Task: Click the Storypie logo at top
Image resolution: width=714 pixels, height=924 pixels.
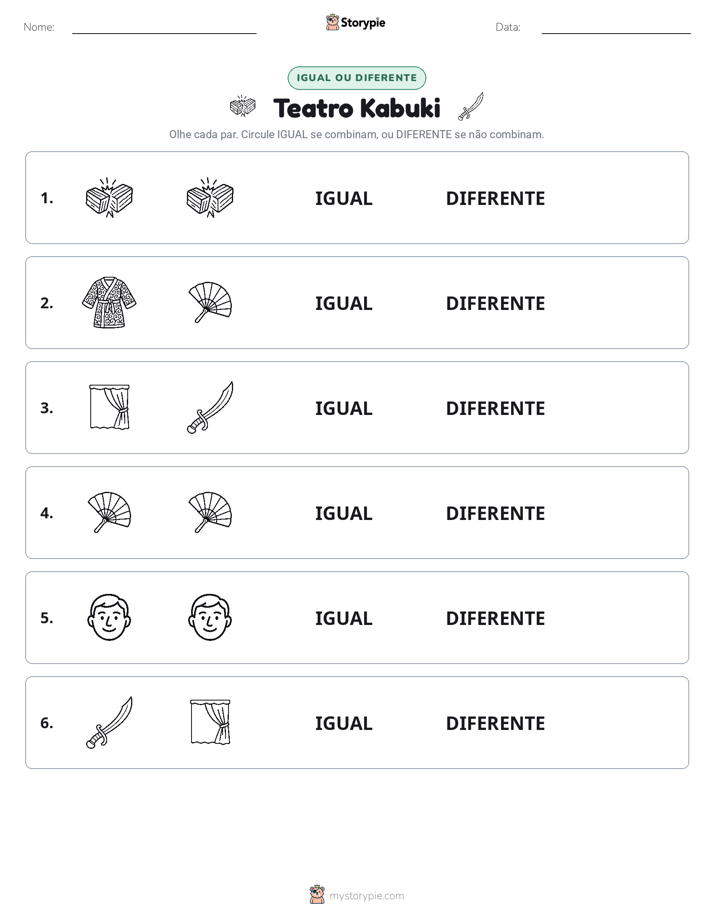Action: coord(356,22)
